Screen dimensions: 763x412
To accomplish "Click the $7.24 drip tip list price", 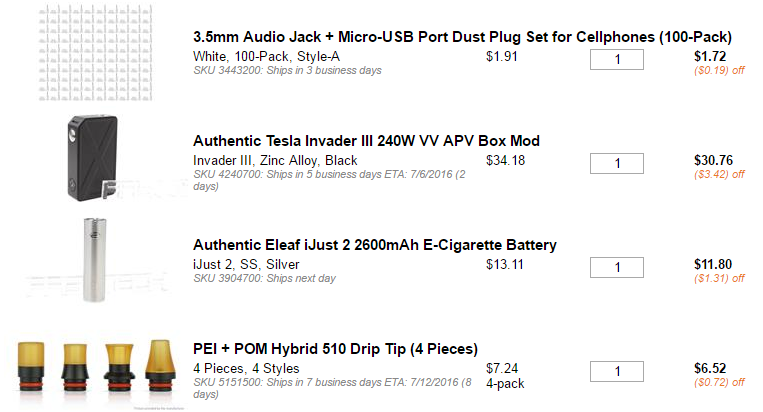I will [501, 368].
